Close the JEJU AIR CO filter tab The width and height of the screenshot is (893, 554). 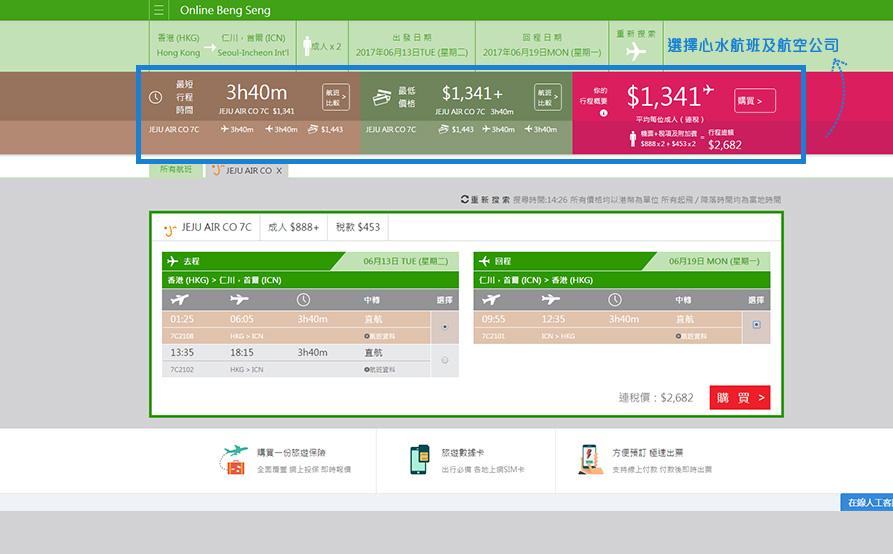pyautogui.click(x=279, y=171)
